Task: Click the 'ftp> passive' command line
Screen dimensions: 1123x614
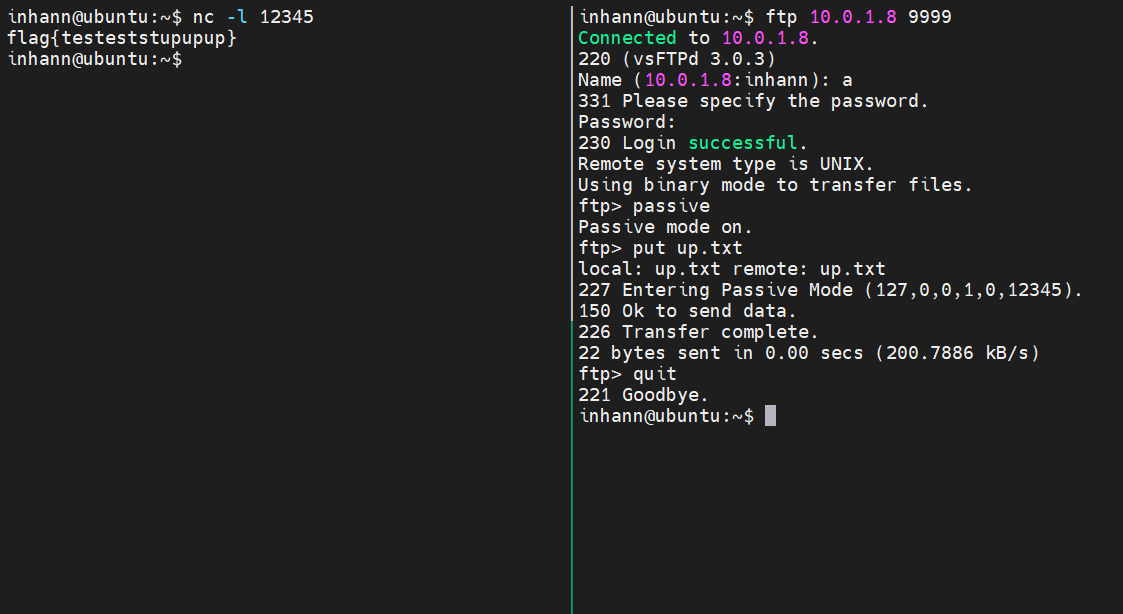Action: pyautogui.click(x=644, y=206)
